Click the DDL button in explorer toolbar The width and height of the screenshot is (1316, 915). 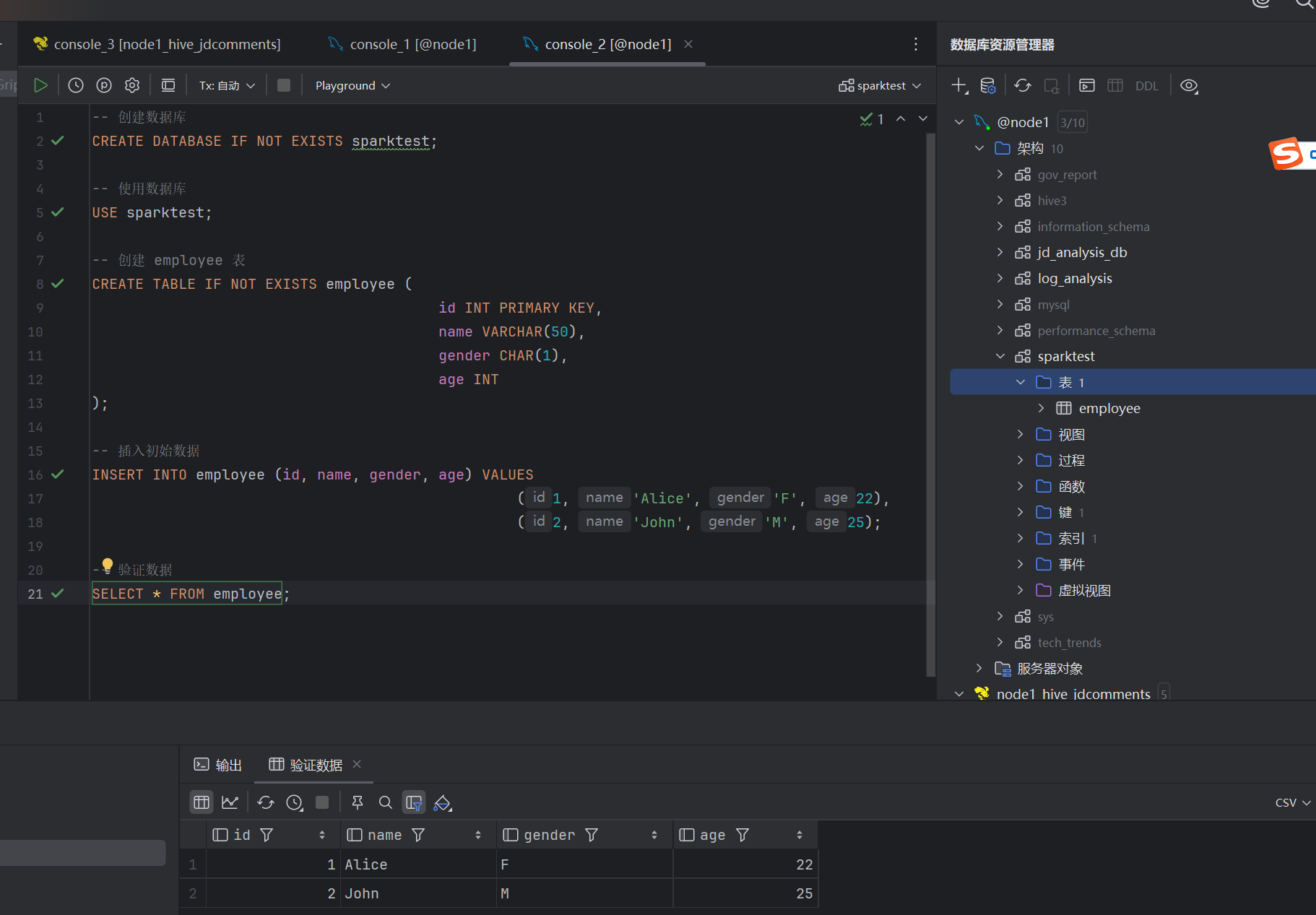tap(1146, 86)
